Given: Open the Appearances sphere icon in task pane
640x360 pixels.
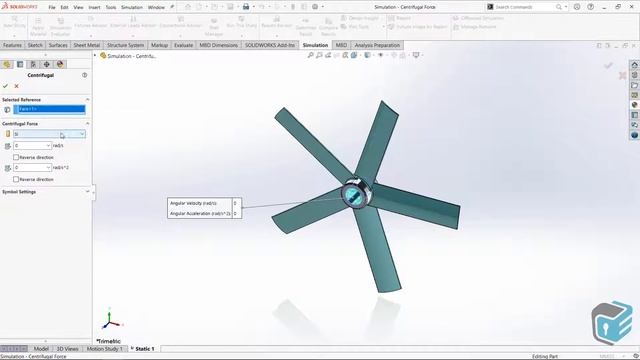Looking at the screenshot, I should pyautogui.click(x=634, y=105).
